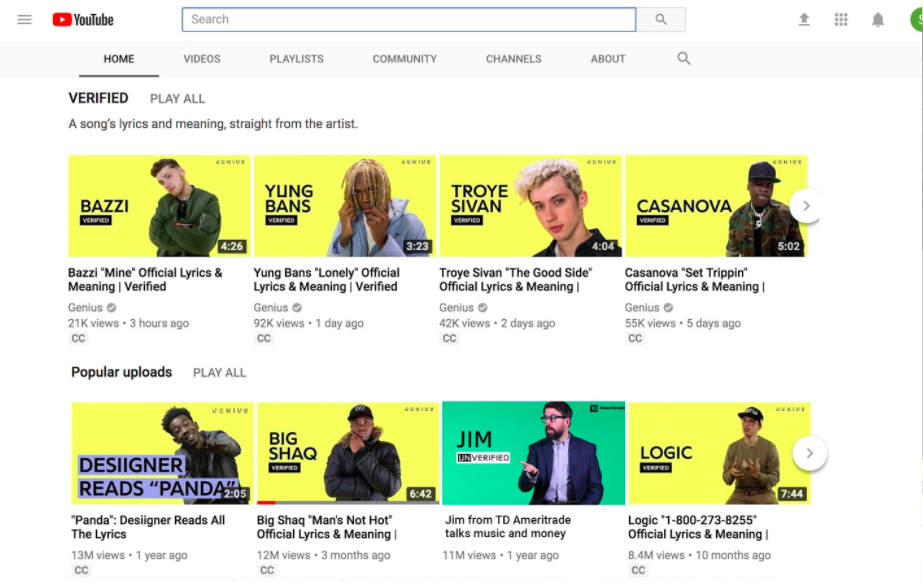Open title "Panda": Desiigner Reads All The Lyrics

148,527
